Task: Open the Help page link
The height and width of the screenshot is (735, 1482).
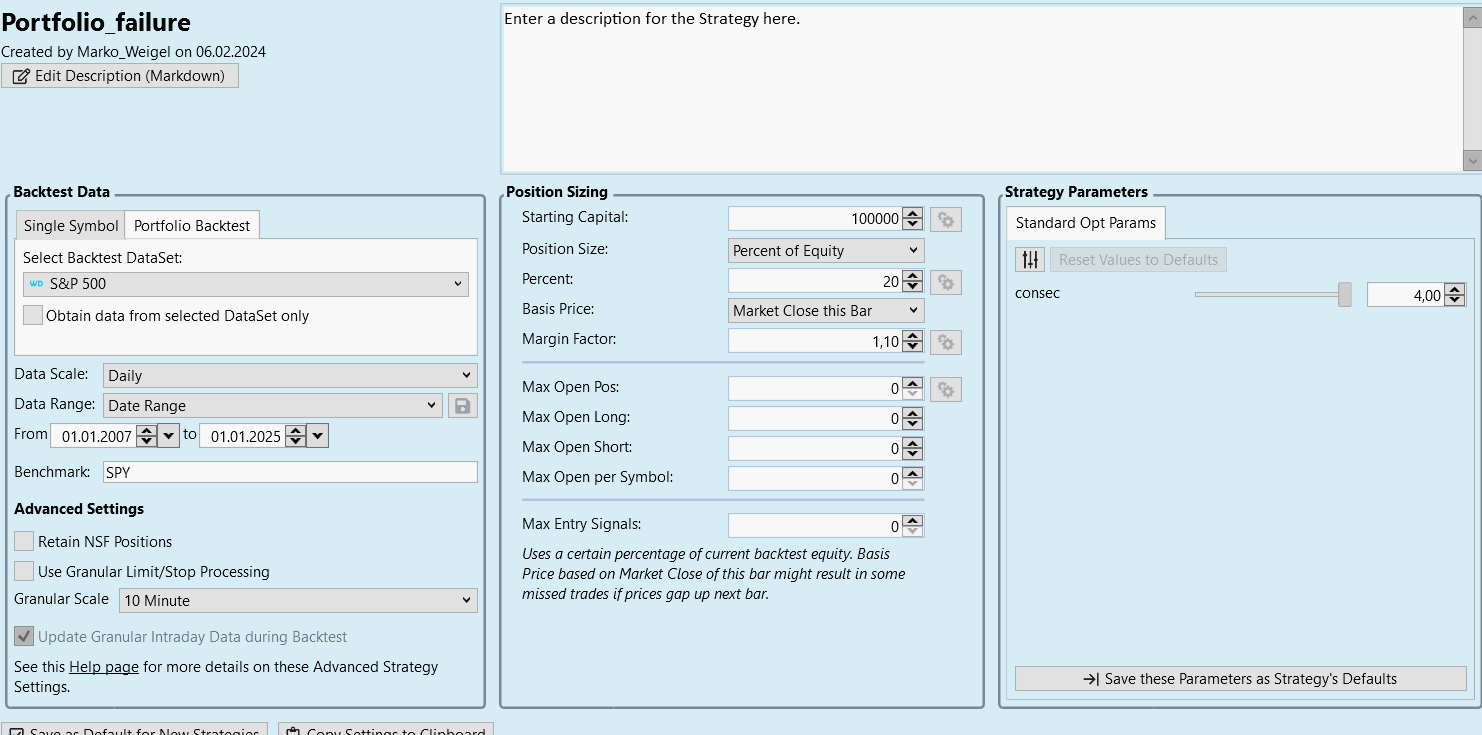Action: click(x=104, y=667)
